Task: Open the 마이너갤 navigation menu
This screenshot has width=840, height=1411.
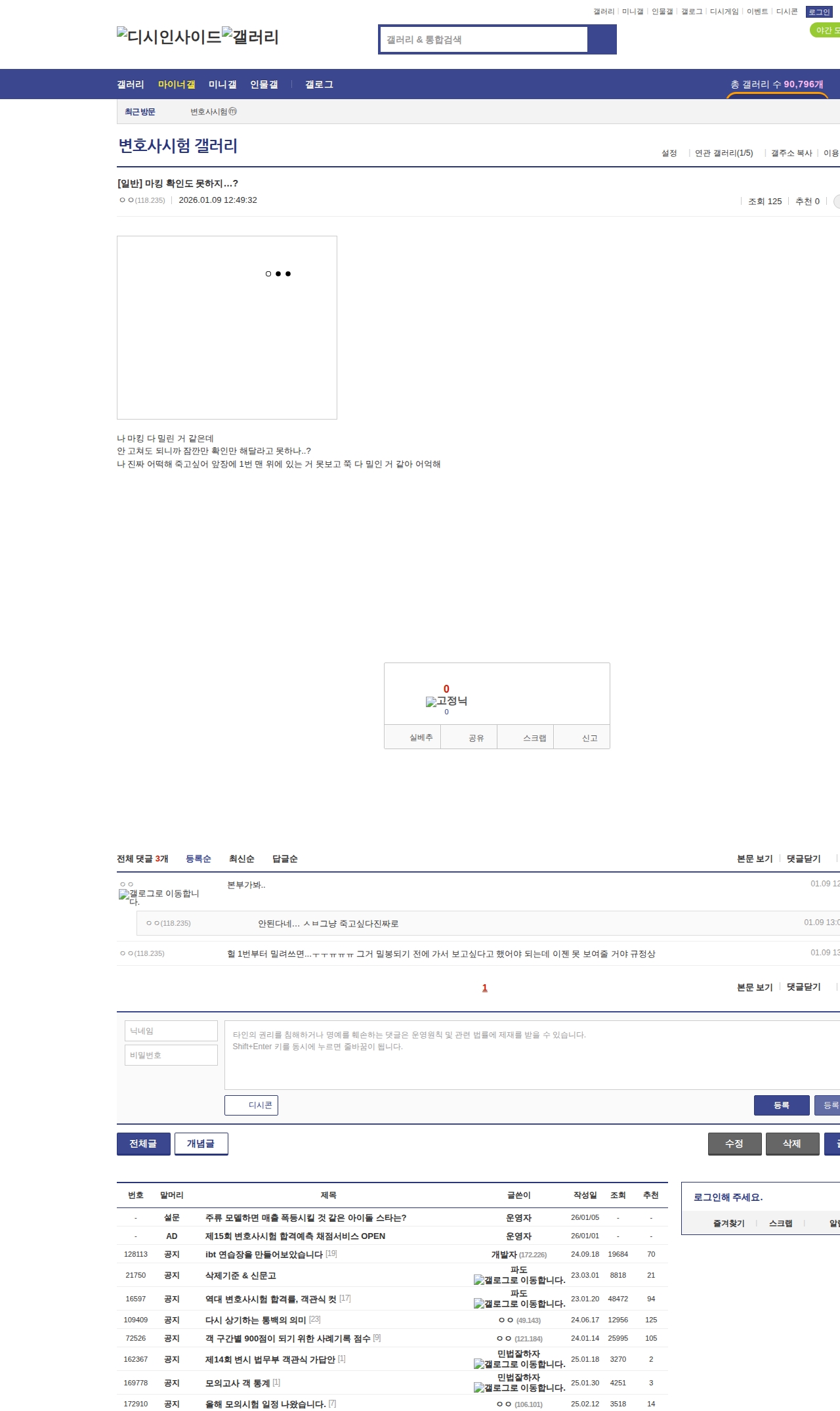Action: click(177, 85)
